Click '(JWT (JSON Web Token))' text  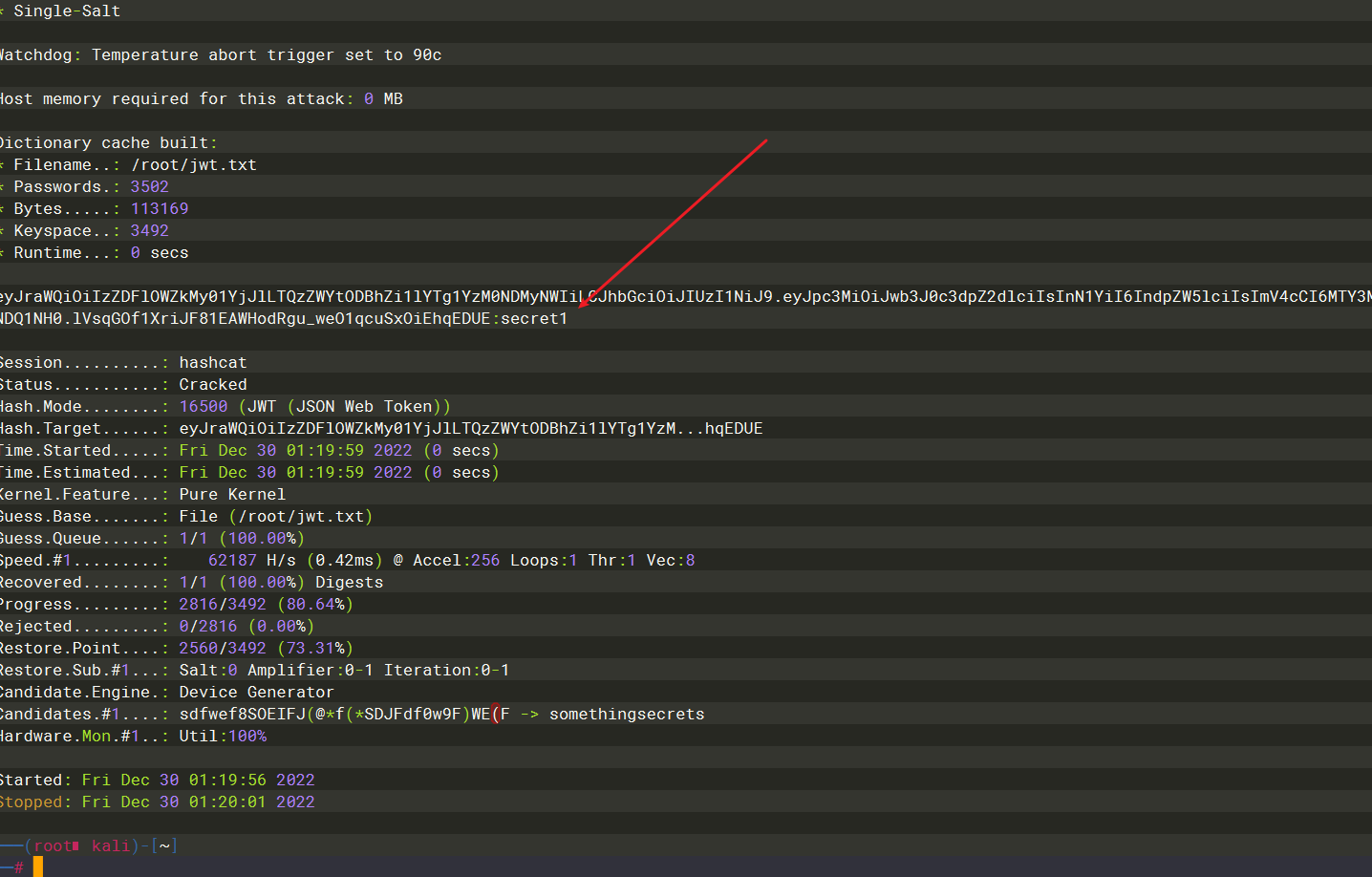[344, 407]
